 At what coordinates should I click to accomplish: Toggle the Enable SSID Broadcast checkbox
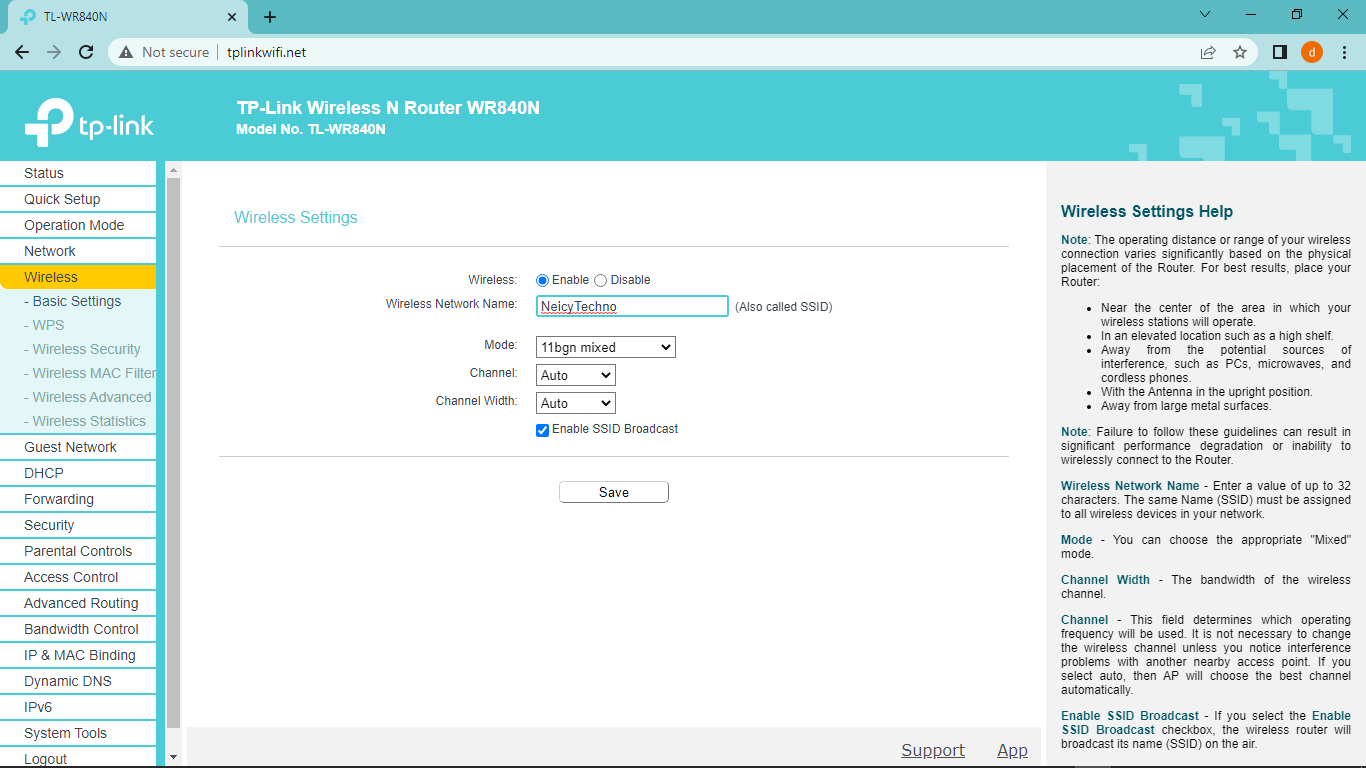pos(543,430)
